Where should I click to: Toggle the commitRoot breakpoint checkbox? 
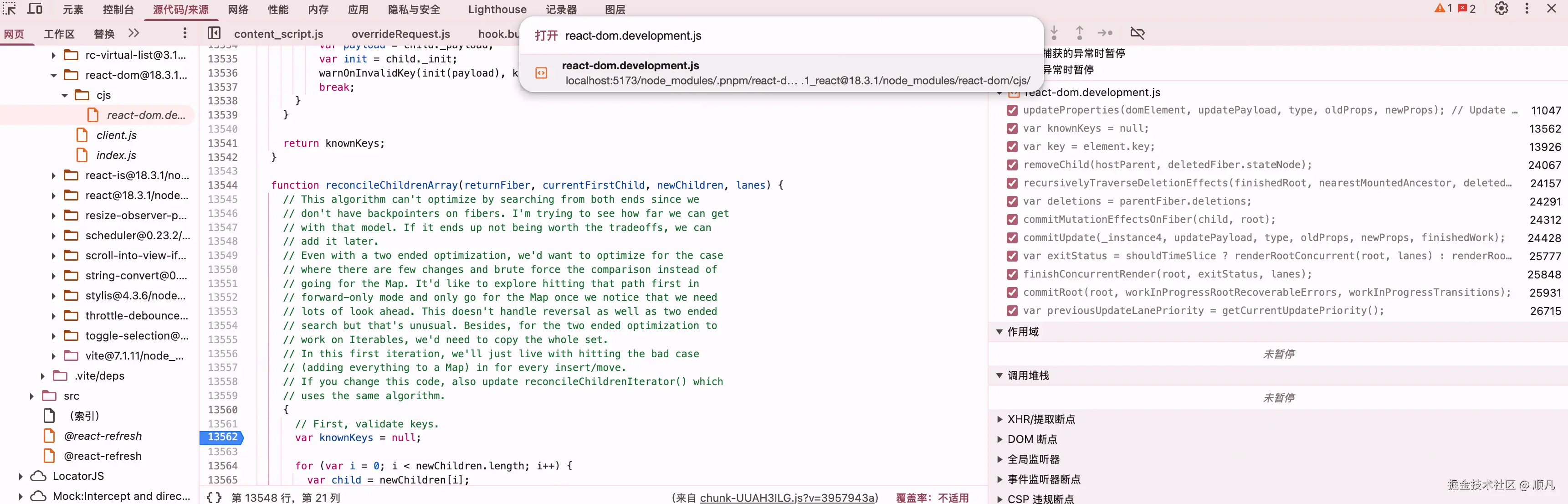(x=1012, y=293)
